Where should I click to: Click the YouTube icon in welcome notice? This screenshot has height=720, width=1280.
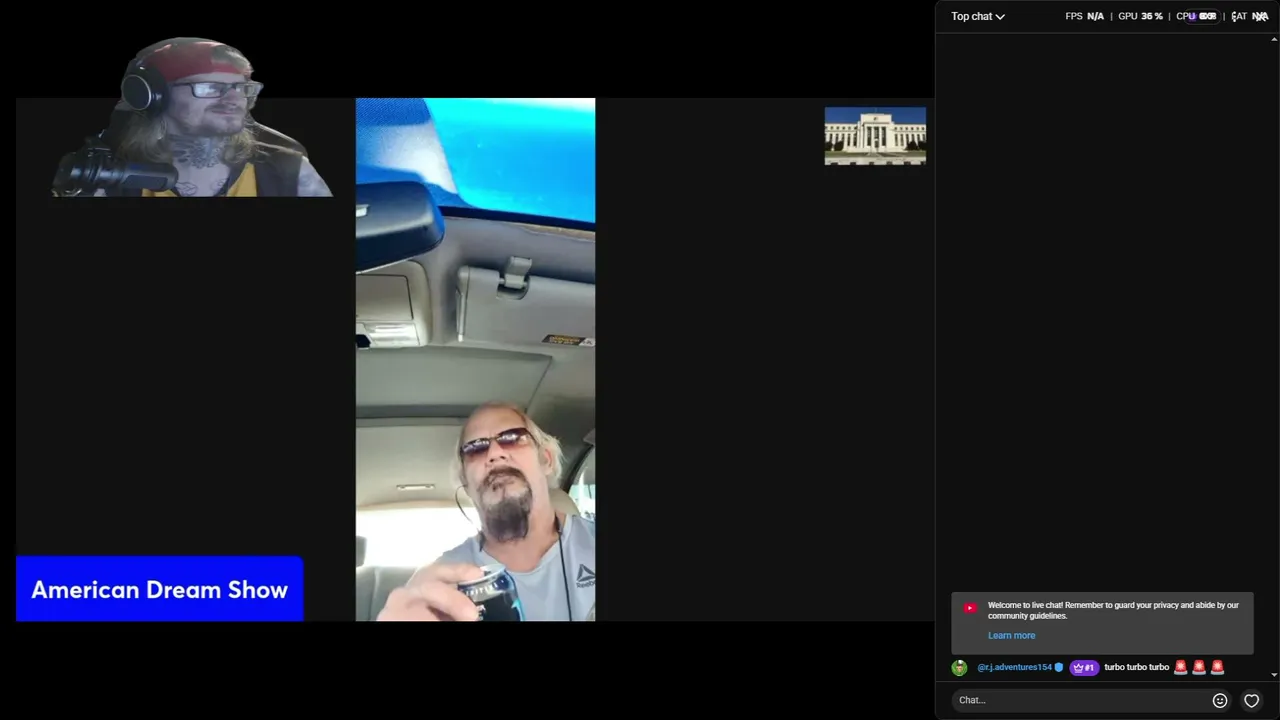point(970,607)
